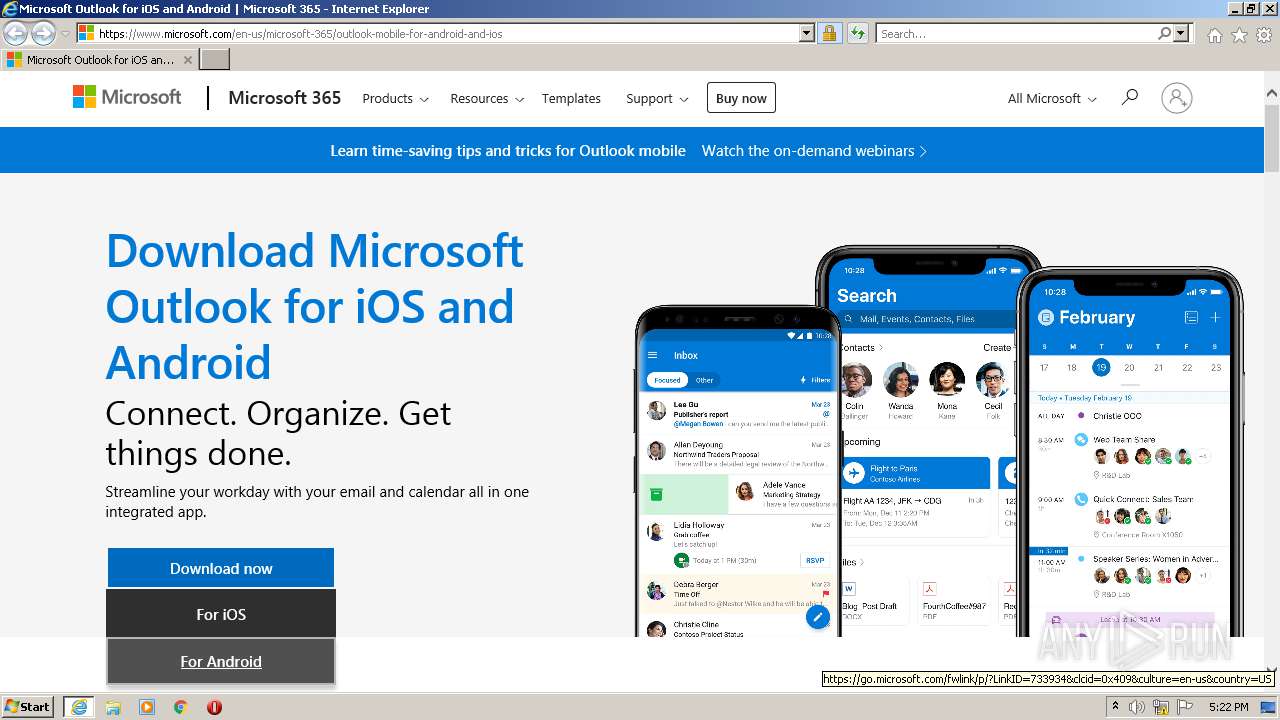Click the browser Forward arrow button
The height and width of the screenshot is (720, 1280).
click(43, 33)
